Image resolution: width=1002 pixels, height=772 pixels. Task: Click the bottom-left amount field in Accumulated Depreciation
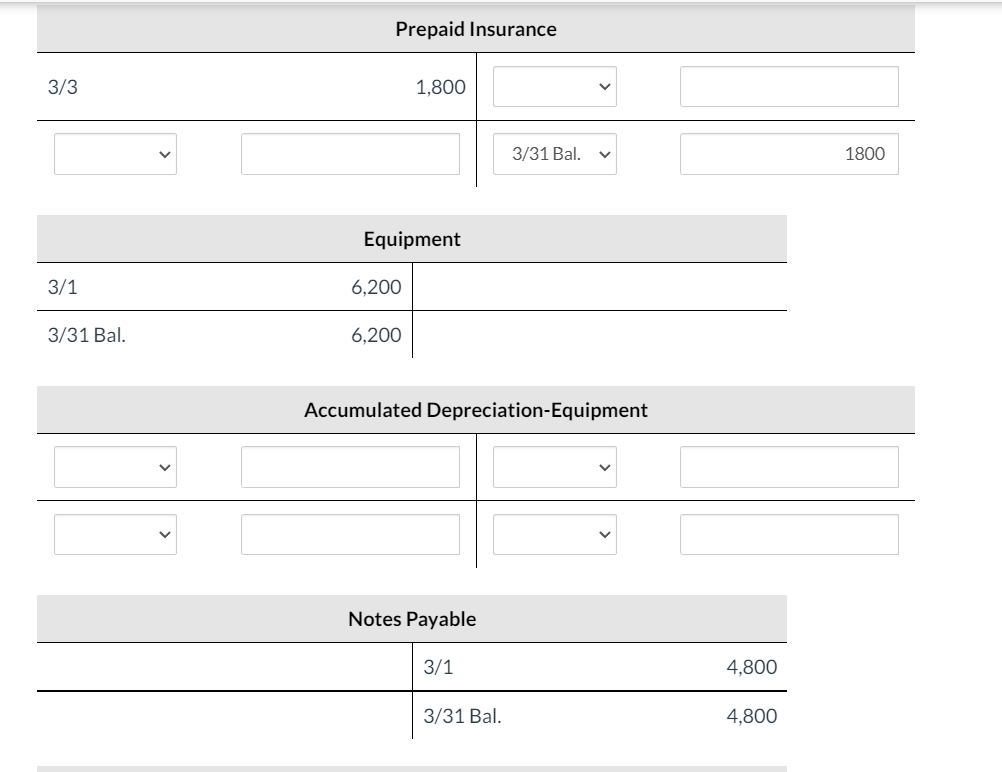coord(348,534)
